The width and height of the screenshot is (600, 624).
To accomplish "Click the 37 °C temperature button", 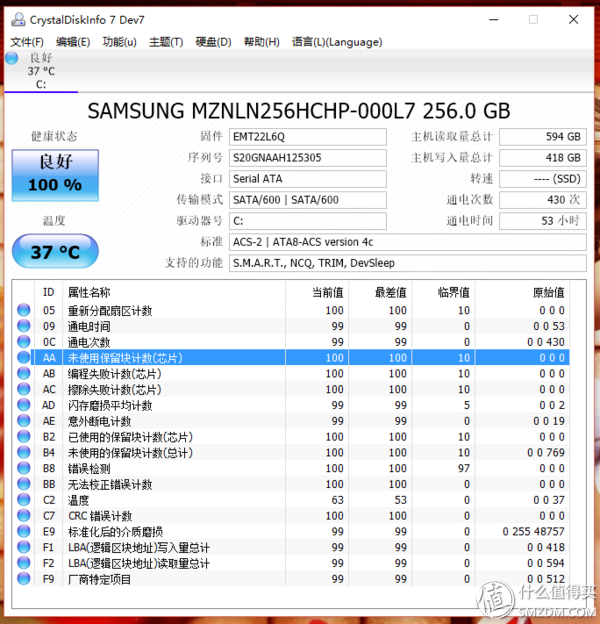I will [55, 252].
